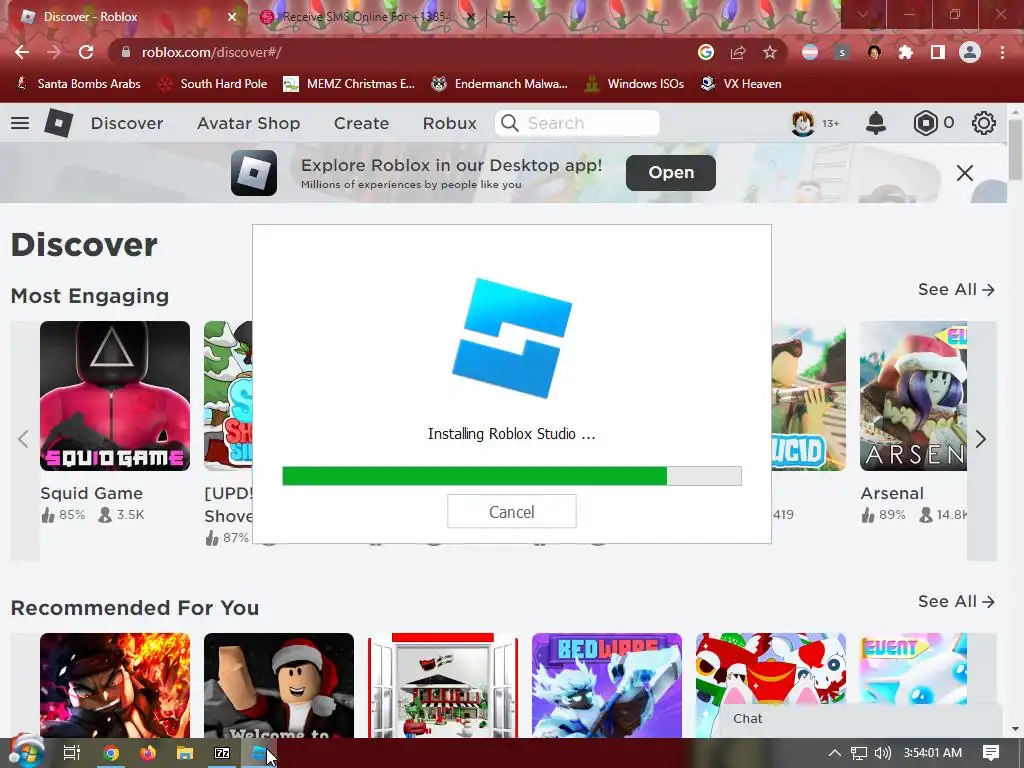The height and width of the screenshot is (768, 1024).
Task: Show hidden system tray icons
Action: pos(835,753)
